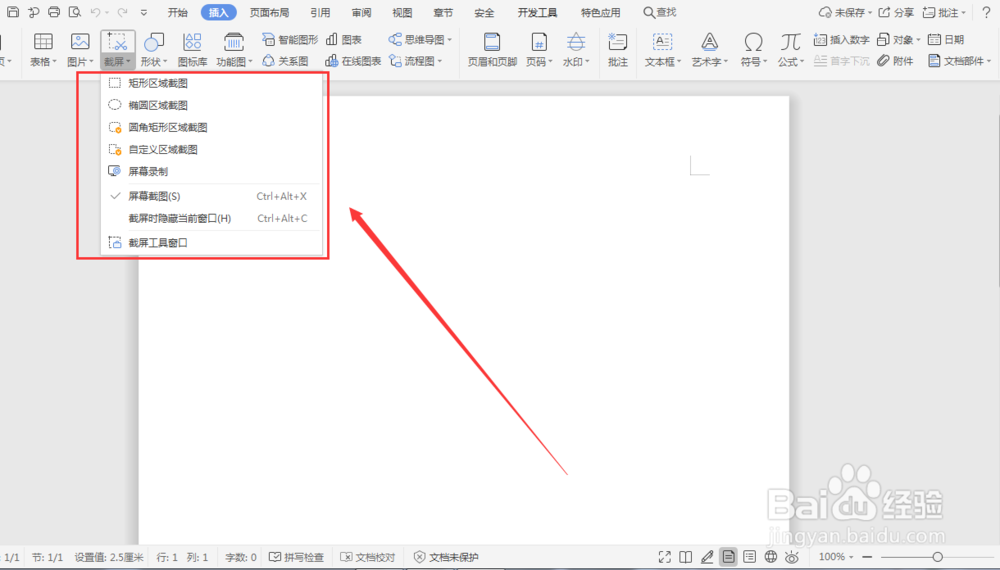Switch to the 页面布局 tab
The image size is (1000, 570).
tap(269, 13)
